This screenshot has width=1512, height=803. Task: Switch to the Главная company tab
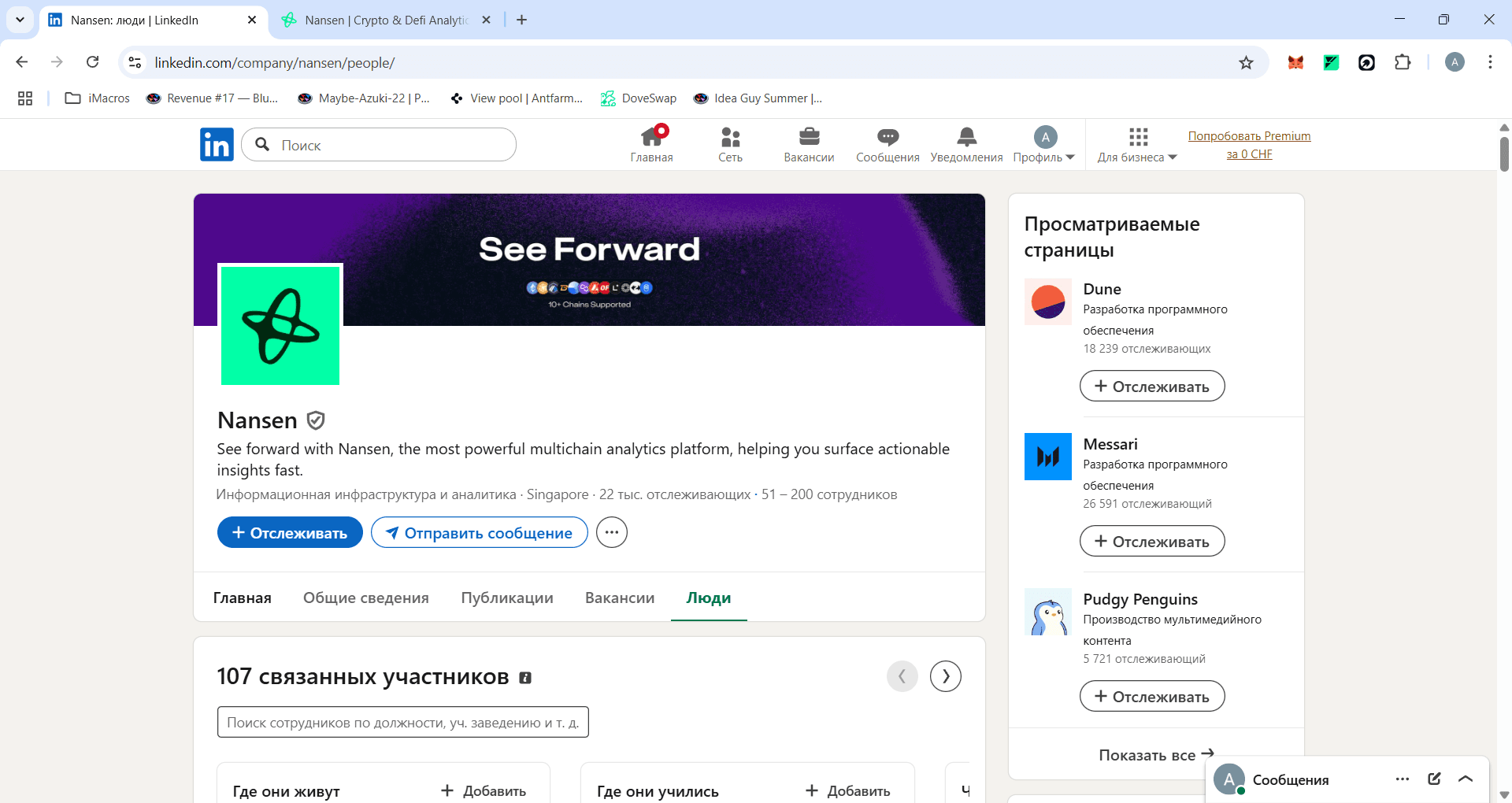243,598
